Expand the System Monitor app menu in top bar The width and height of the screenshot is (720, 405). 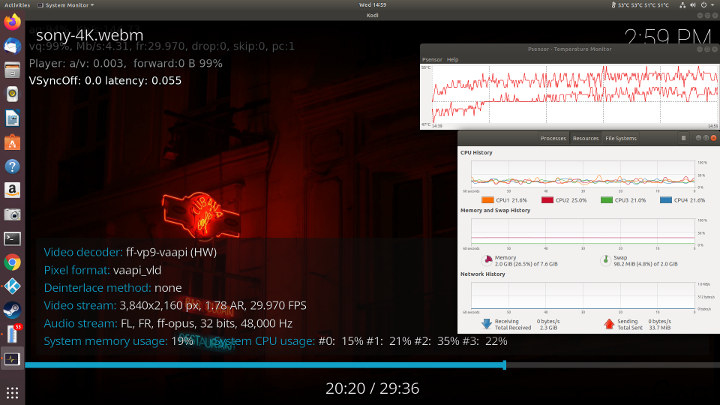66,5
